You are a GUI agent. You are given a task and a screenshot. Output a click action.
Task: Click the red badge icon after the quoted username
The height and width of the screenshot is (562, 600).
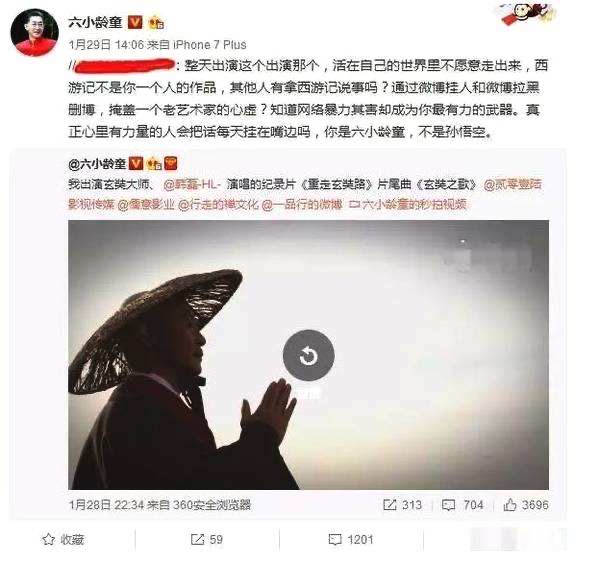[170, 164]
